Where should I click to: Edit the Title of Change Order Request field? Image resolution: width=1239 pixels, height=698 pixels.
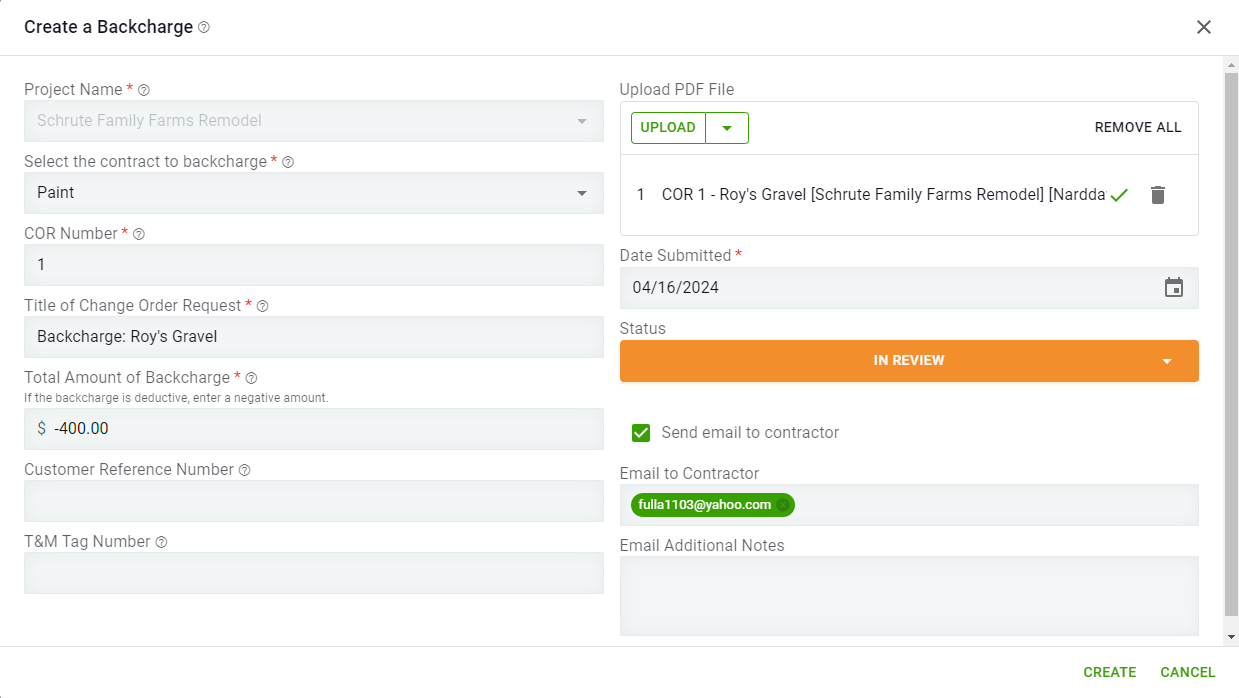point(314,337)
